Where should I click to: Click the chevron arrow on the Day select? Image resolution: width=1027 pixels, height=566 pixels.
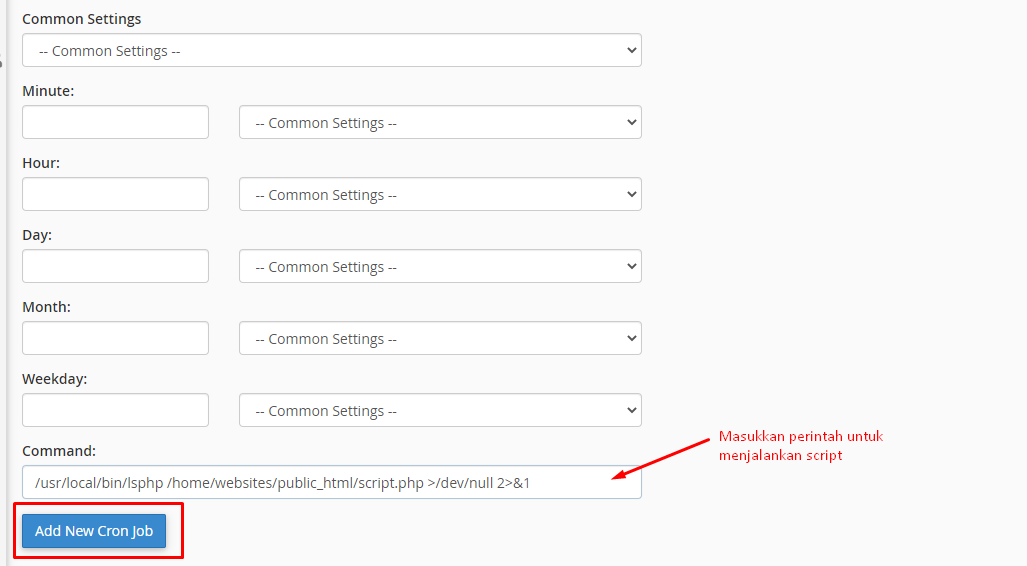pos(631,267)
